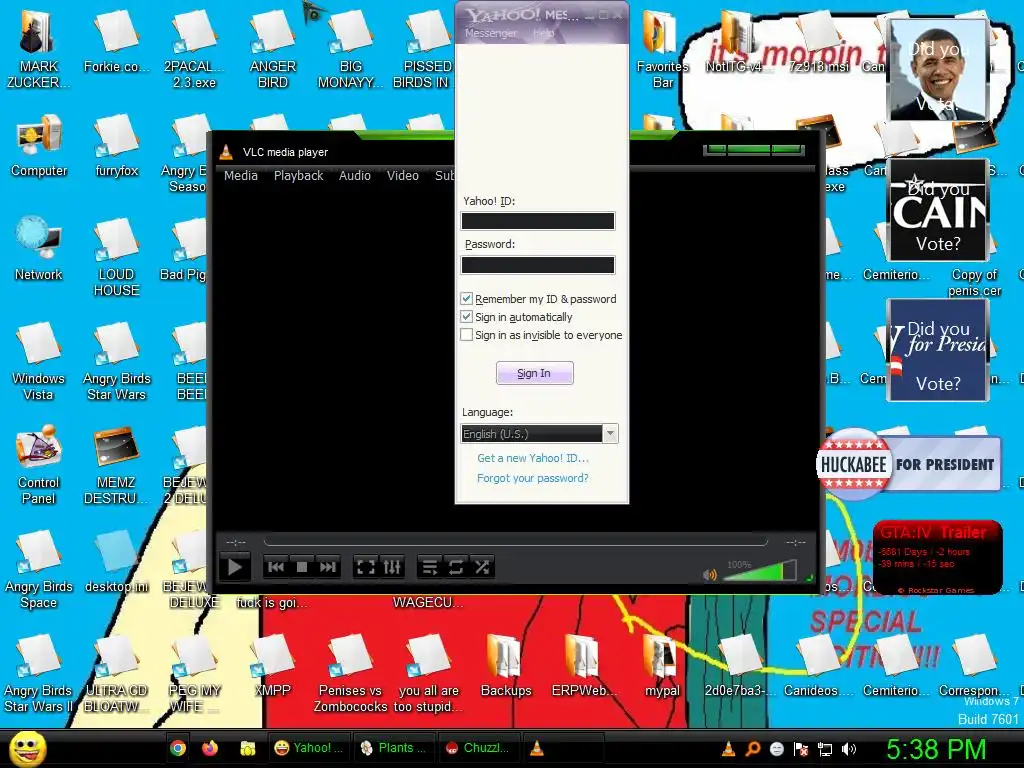The image size is (1024, 768).
Task: Select the Computer desktop icon
Action: click(39, 146)
